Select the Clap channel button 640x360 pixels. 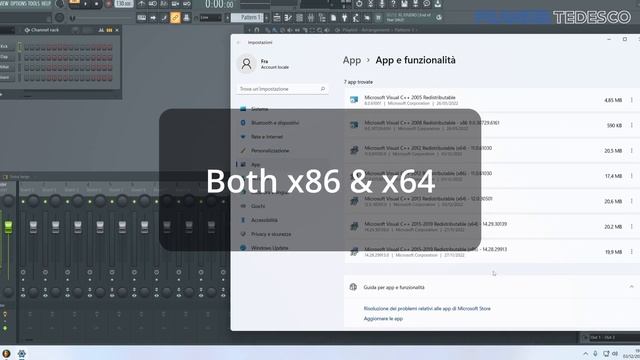coord(7,57)
